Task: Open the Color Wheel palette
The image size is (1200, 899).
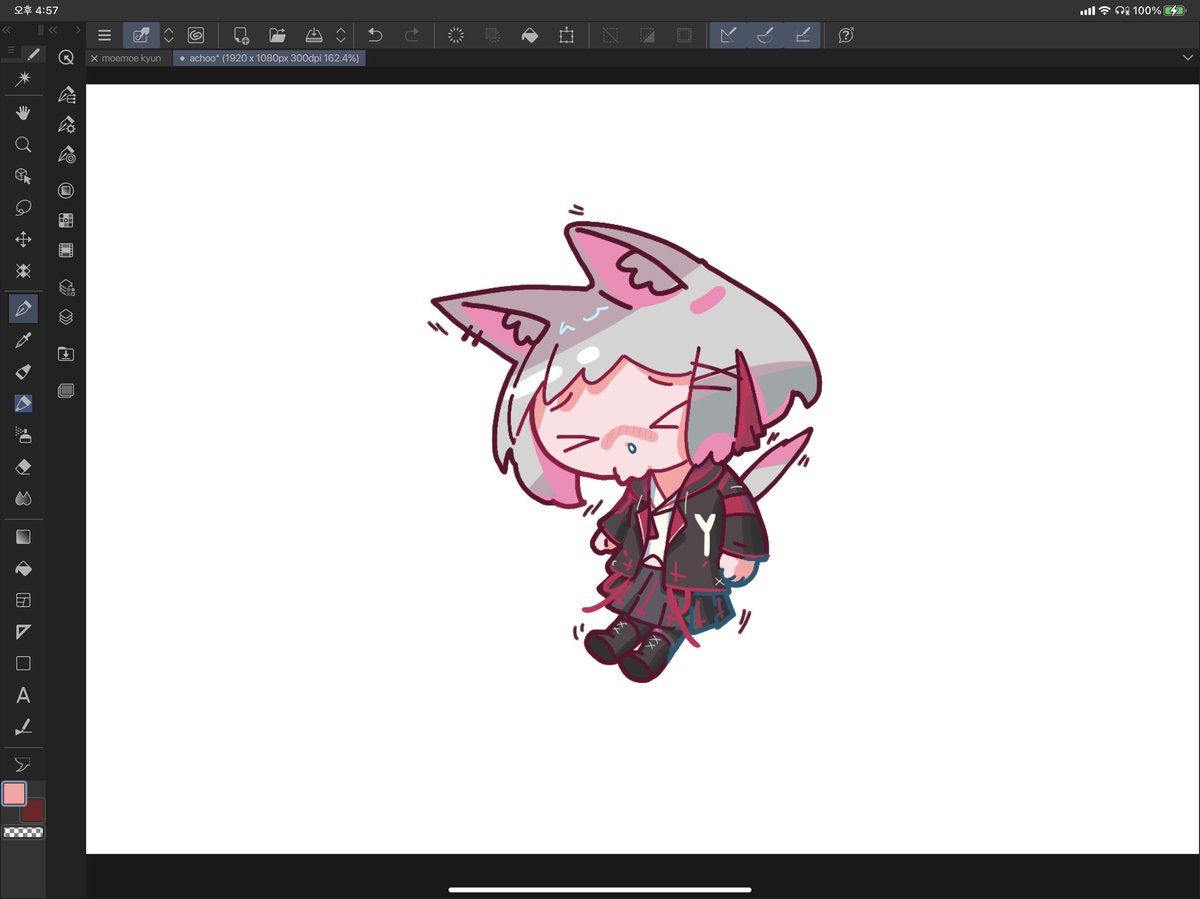Action: point(66,190)
